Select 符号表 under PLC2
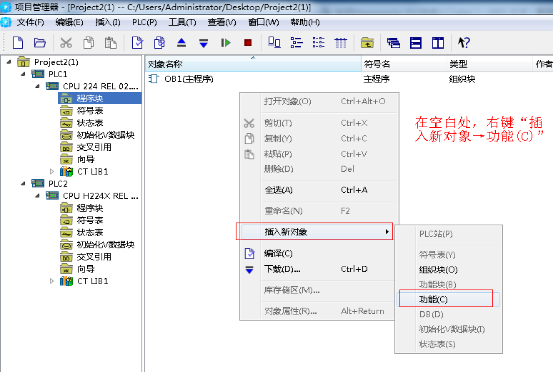The height and width of the screenshot is (372, 554). coord(90,220)
